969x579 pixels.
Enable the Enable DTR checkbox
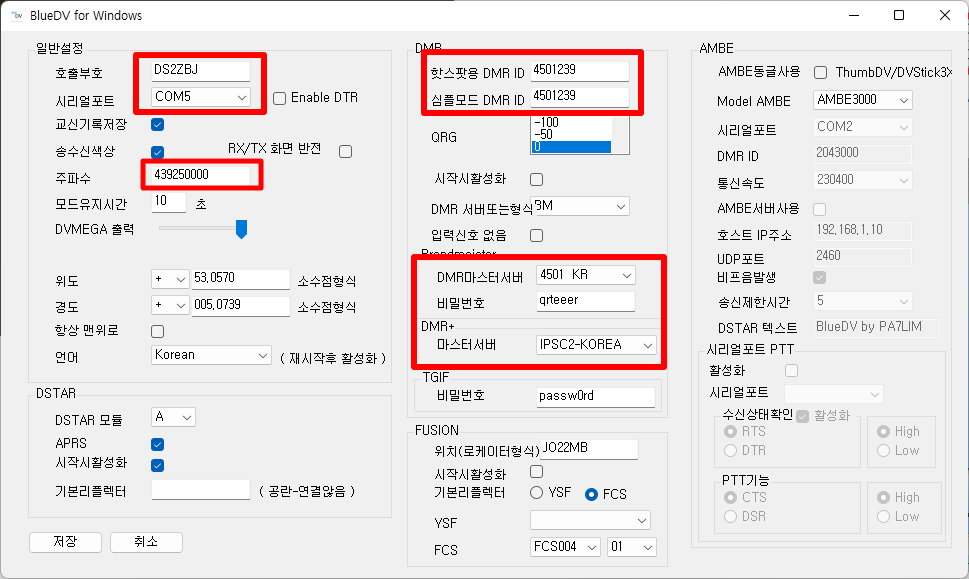(x=279, y=98)
